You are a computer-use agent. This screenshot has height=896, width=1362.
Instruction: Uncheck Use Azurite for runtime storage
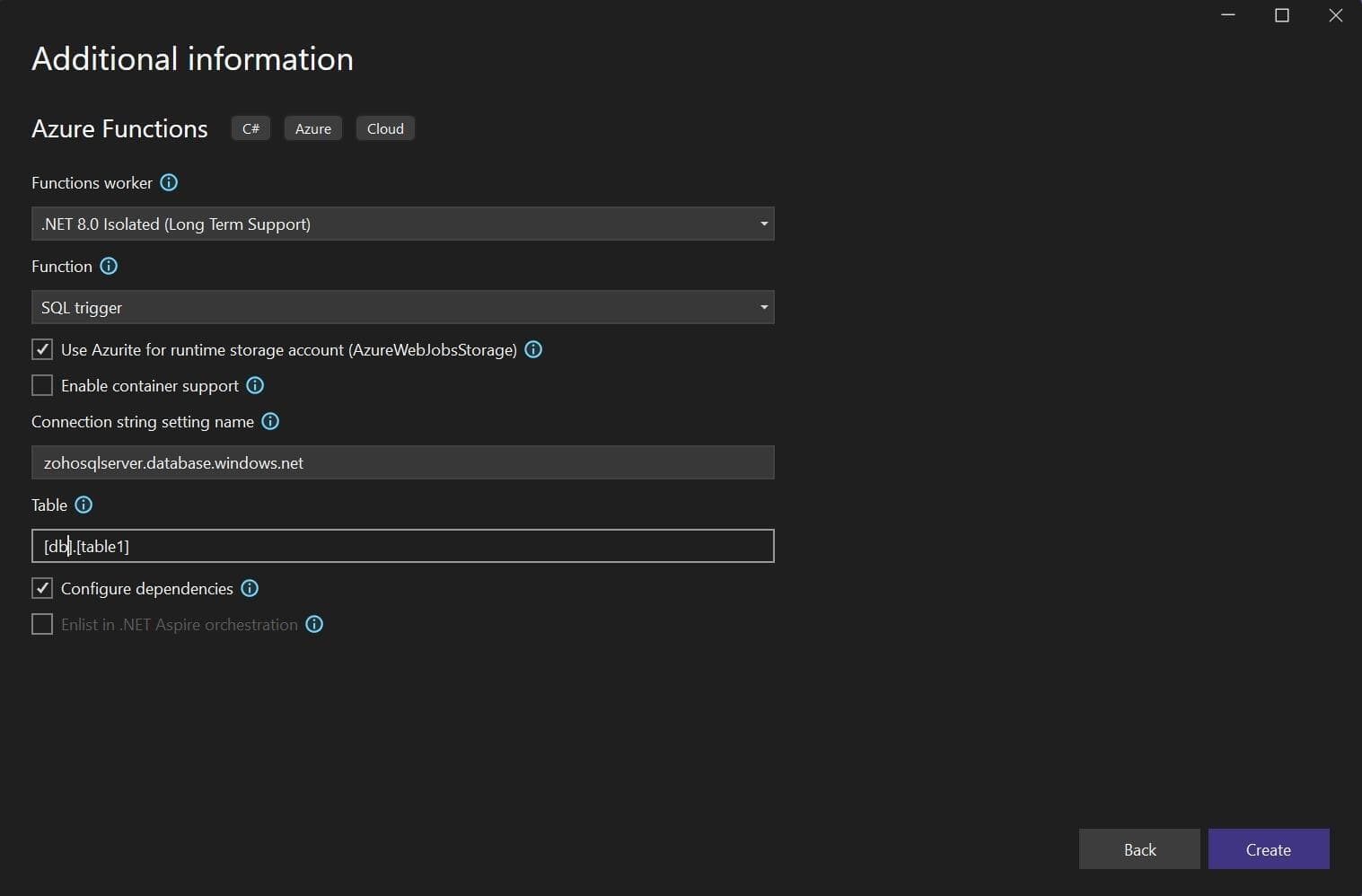coord(41,349)
